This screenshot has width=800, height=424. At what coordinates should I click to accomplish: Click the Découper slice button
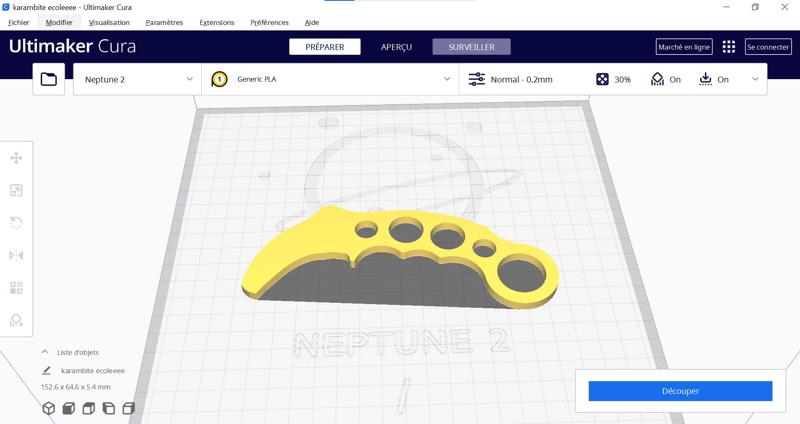pyautogui.click(x=680, y=391)
